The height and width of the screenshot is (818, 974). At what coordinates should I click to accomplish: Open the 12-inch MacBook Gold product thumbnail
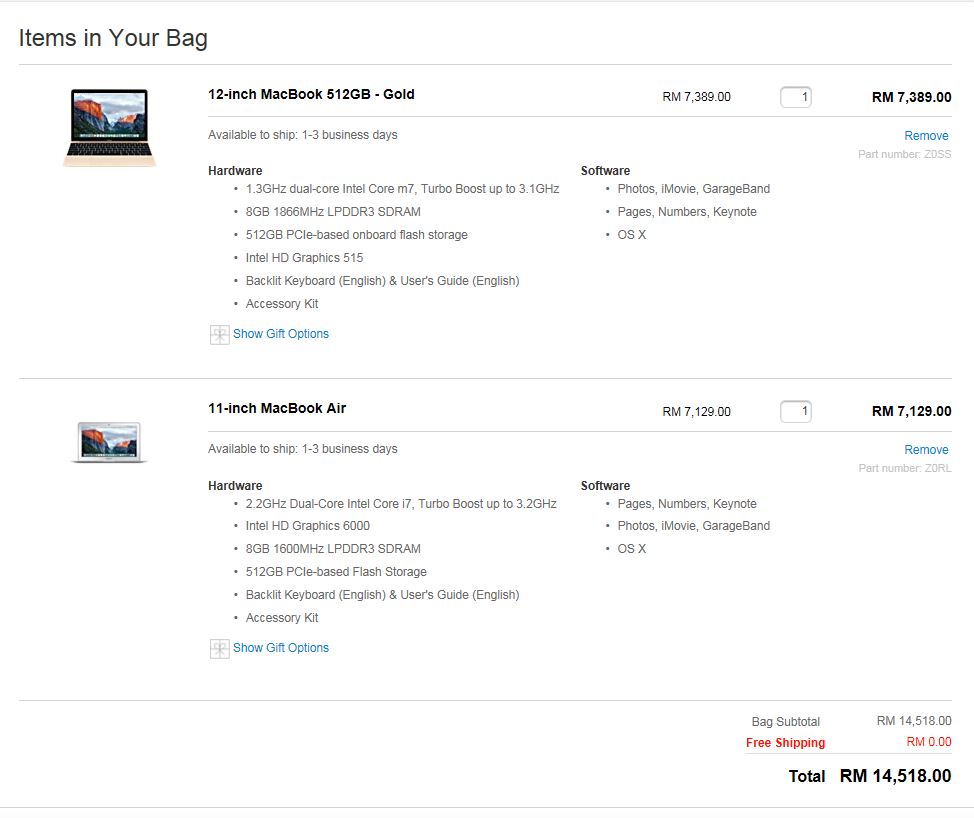click(109, 128)
